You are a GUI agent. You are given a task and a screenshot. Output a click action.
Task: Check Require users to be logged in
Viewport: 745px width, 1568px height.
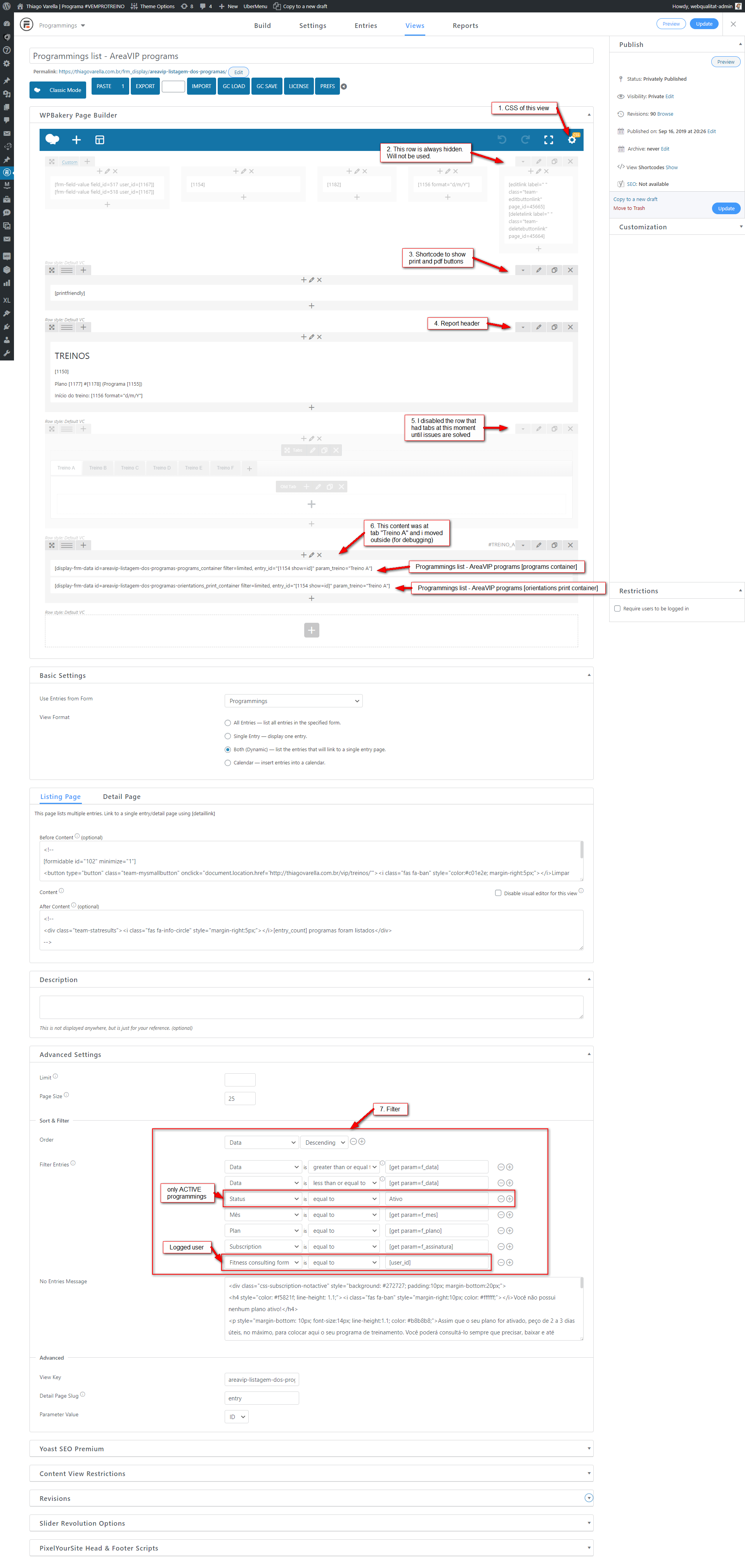coord(617,609)
